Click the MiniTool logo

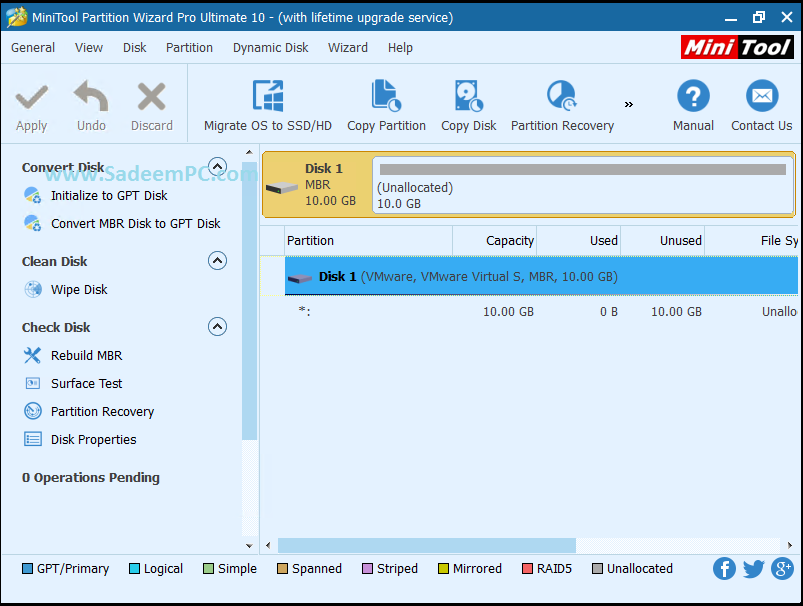(x=737, y=47)
